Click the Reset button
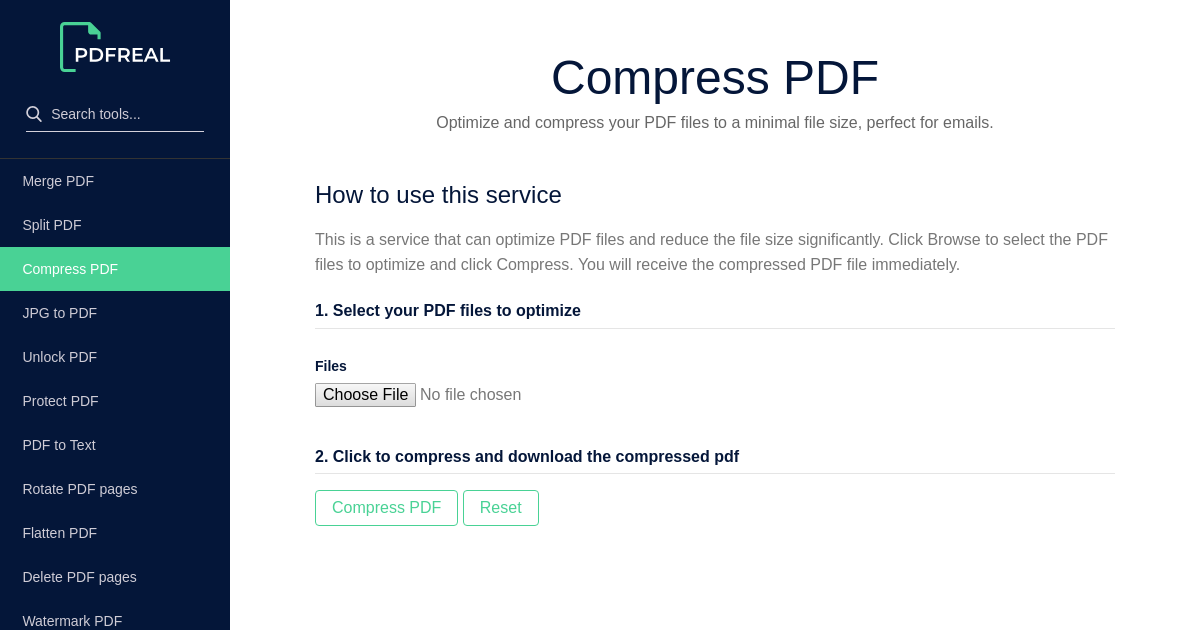Viewport: 1200px width, 630px height. pos(501,508)
